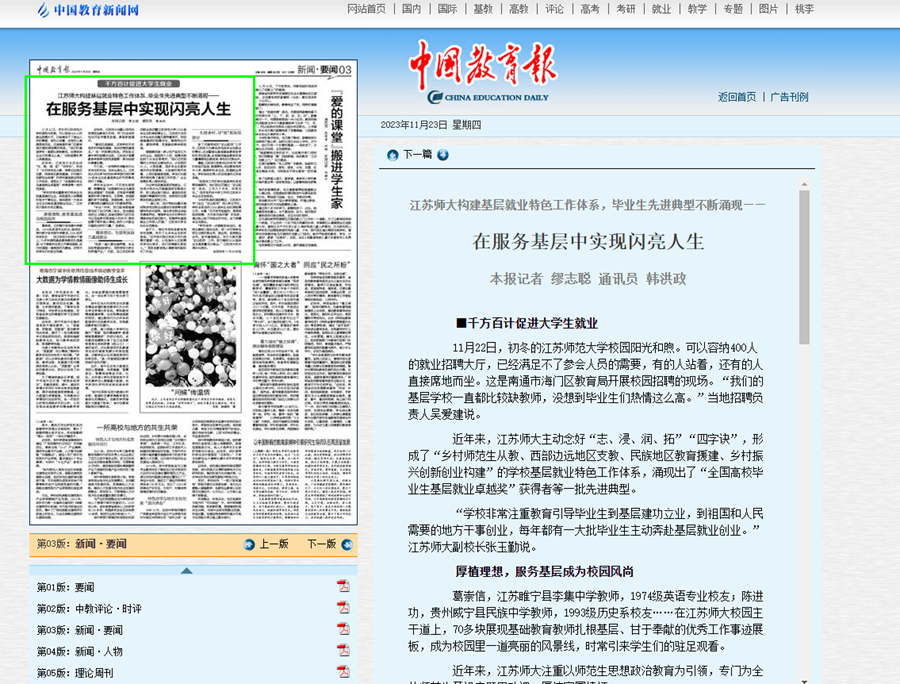900x684 pixels.
Task: Open PDF icon for 第02版 中教评论·时评
Action: [x=343, y=608]
